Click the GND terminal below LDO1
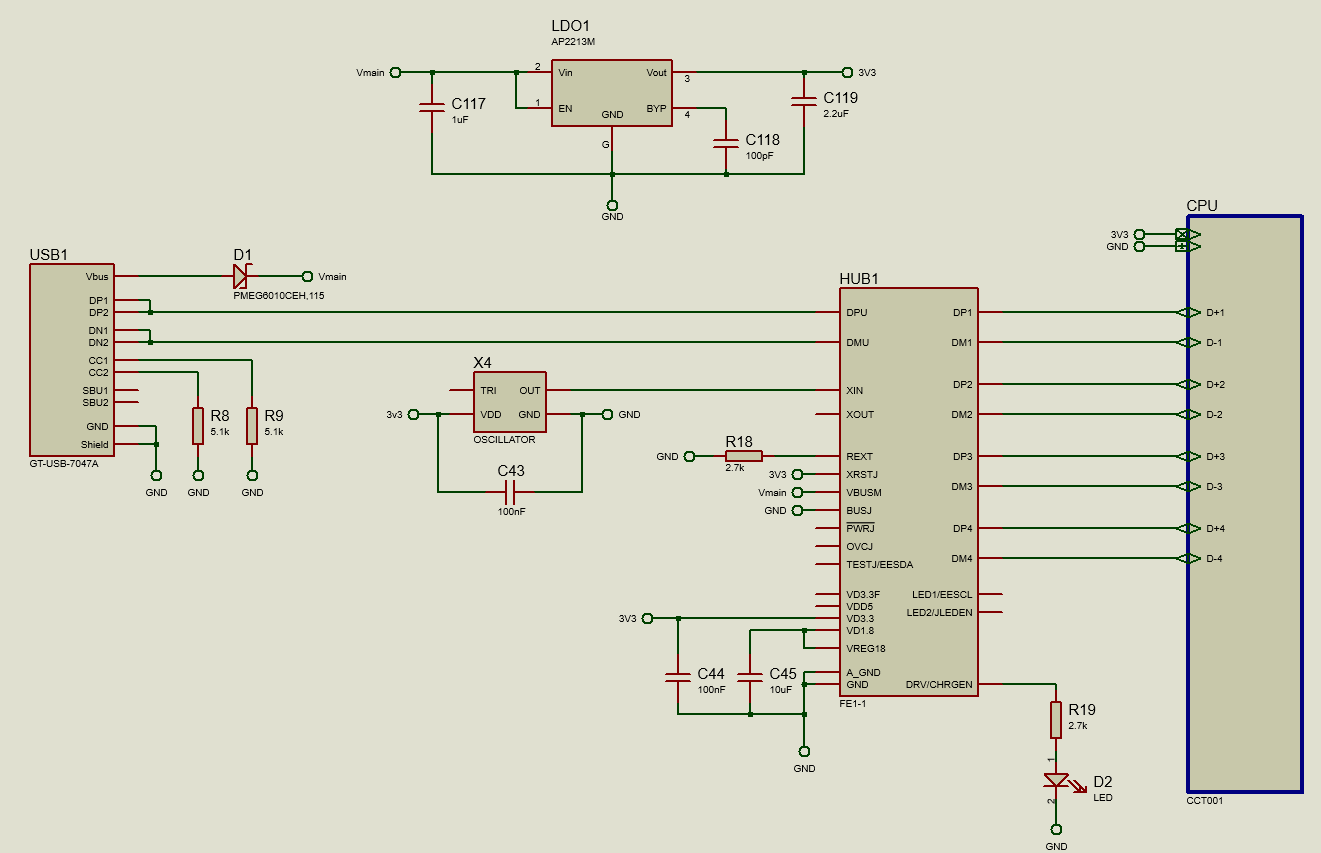Viewport: 1321px width, 853px height. (612, 204)
